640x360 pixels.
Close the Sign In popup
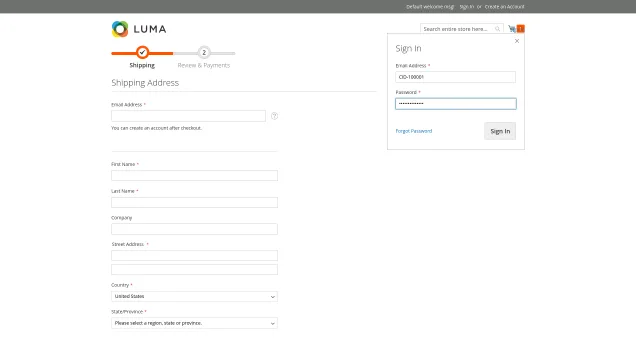tap(517, 41)
